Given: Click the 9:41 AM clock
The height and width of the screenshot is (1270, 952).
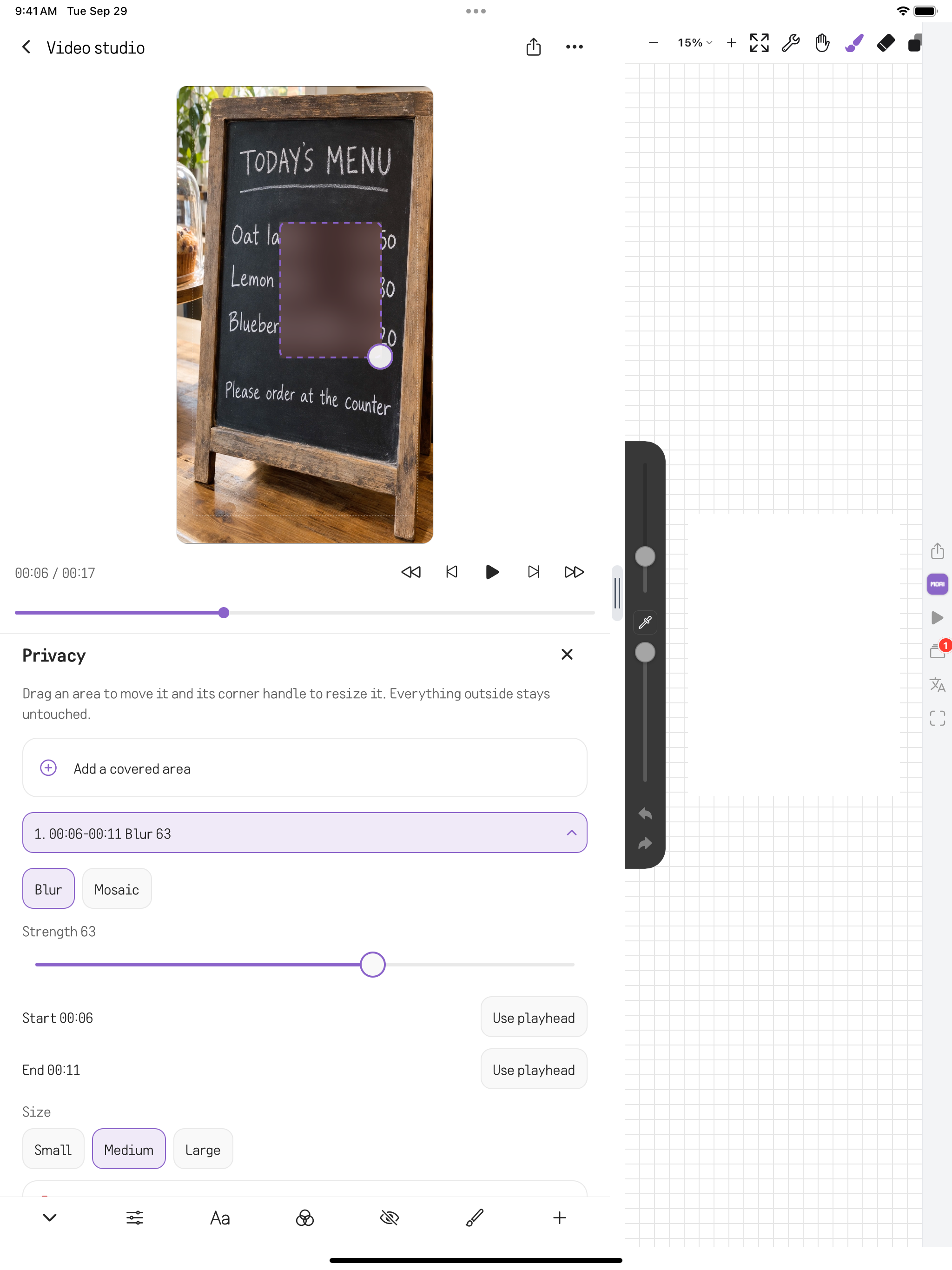Looking at the screenshot, I should (x=36, y=11).
